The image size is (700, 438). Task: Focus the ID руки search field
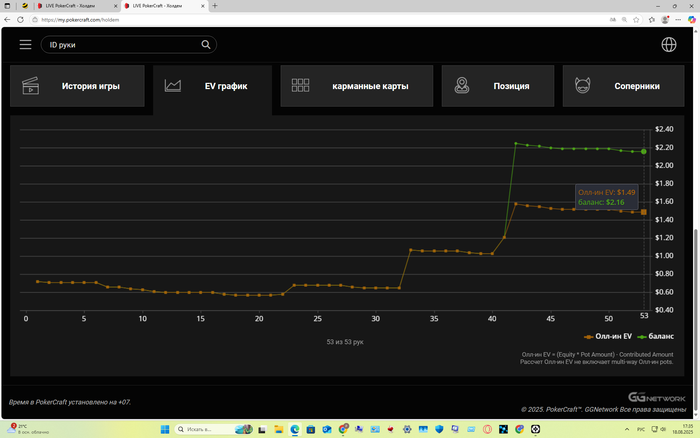[129, 45]
